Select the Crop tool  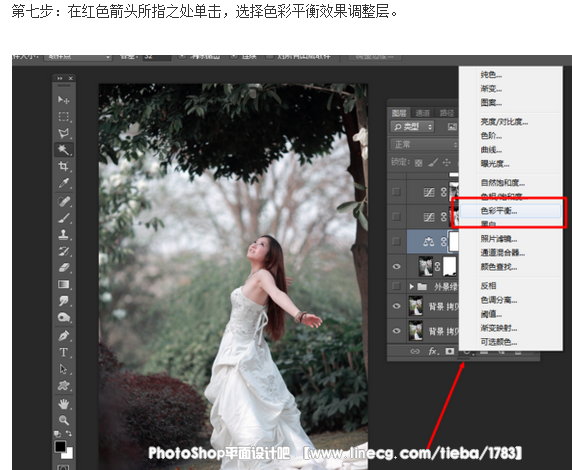click(63, 166)
